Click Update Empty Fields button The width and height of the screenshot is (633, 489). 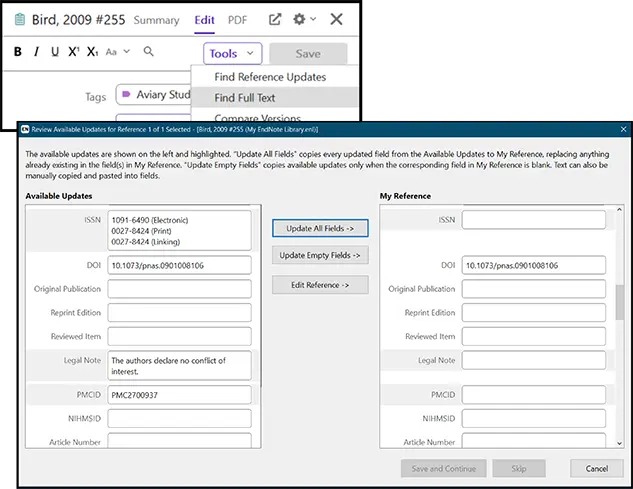[320, 256]
